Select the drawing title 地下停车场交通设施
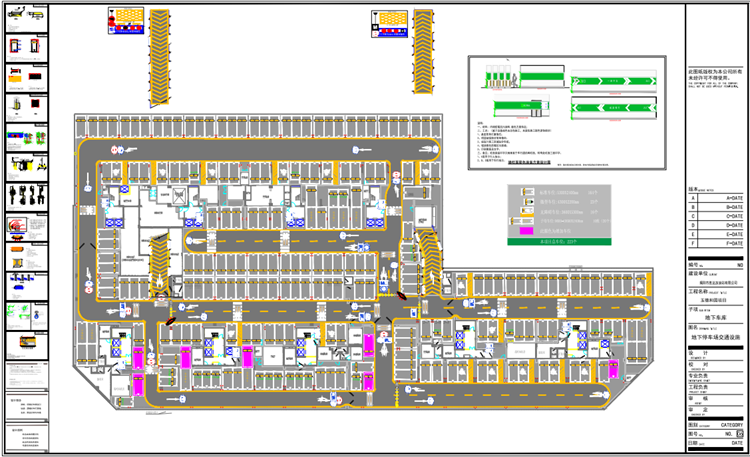750x457 pixels. pyautogui.click(x=716, y=337)
